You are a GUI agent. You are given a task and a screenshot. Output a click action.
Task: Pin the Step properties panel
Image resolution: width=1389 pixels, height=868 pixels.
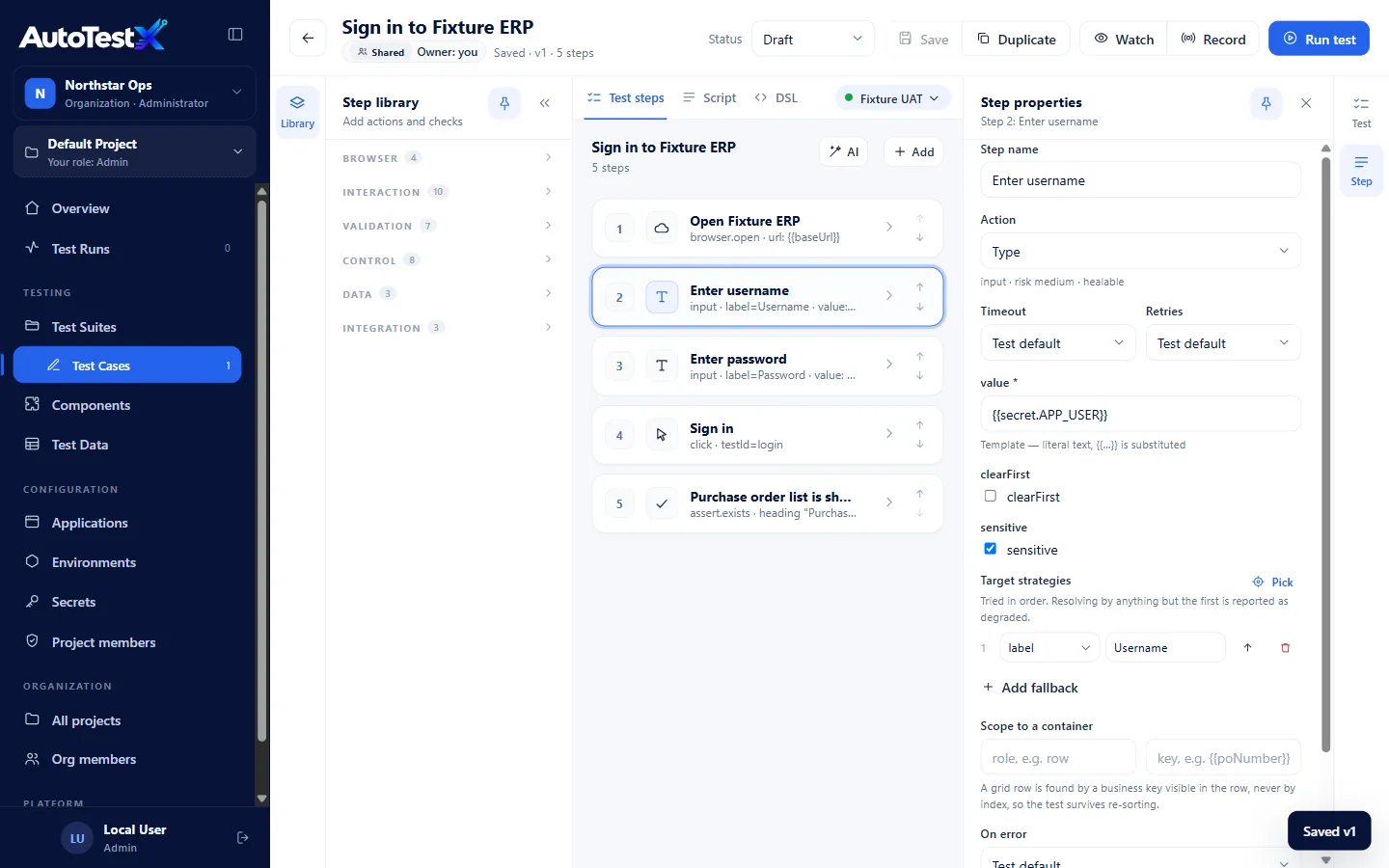[1266, 103]
